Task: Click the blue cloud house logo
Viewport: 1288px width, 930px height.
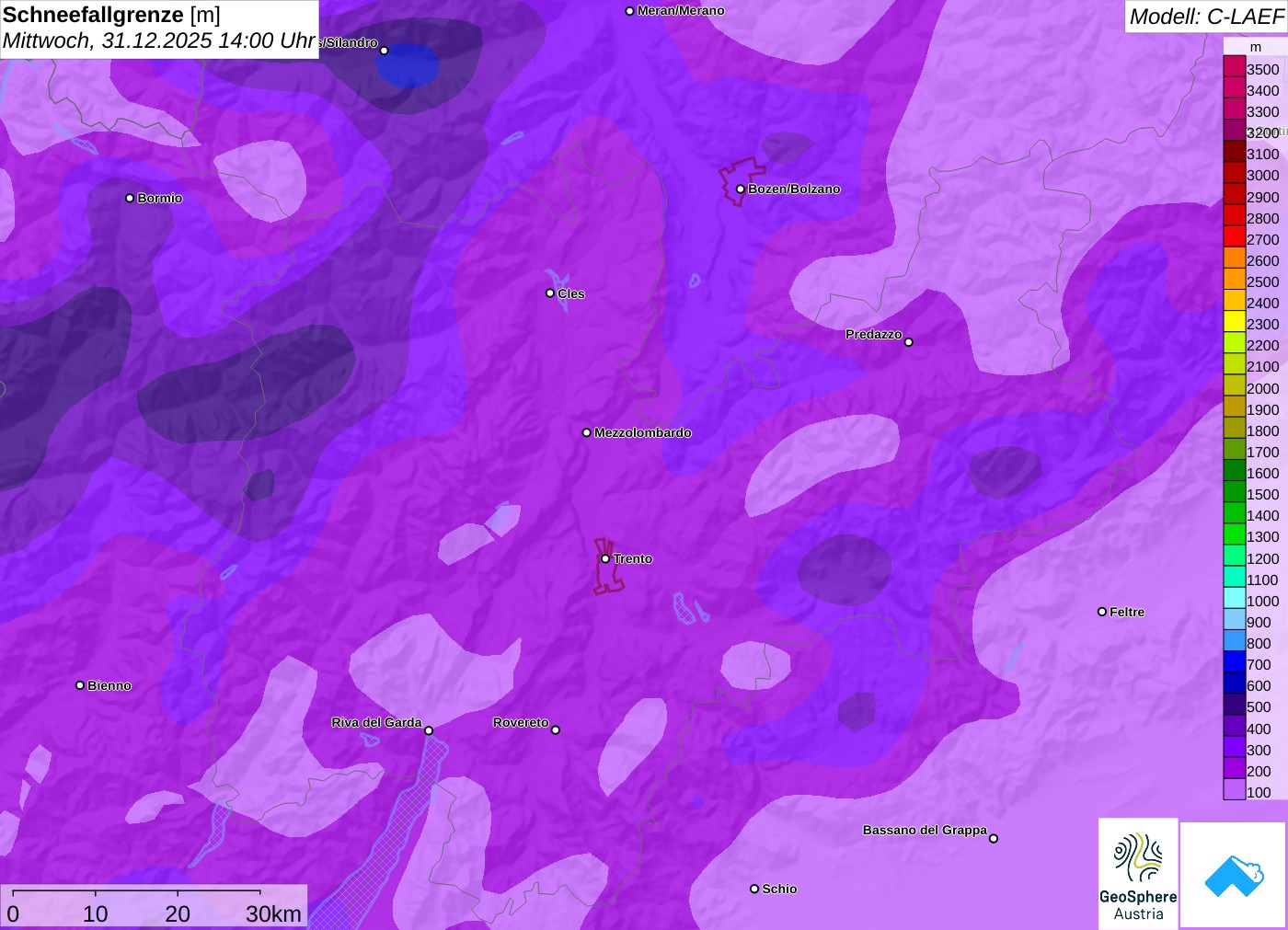Action: [x=1234, y=875]
